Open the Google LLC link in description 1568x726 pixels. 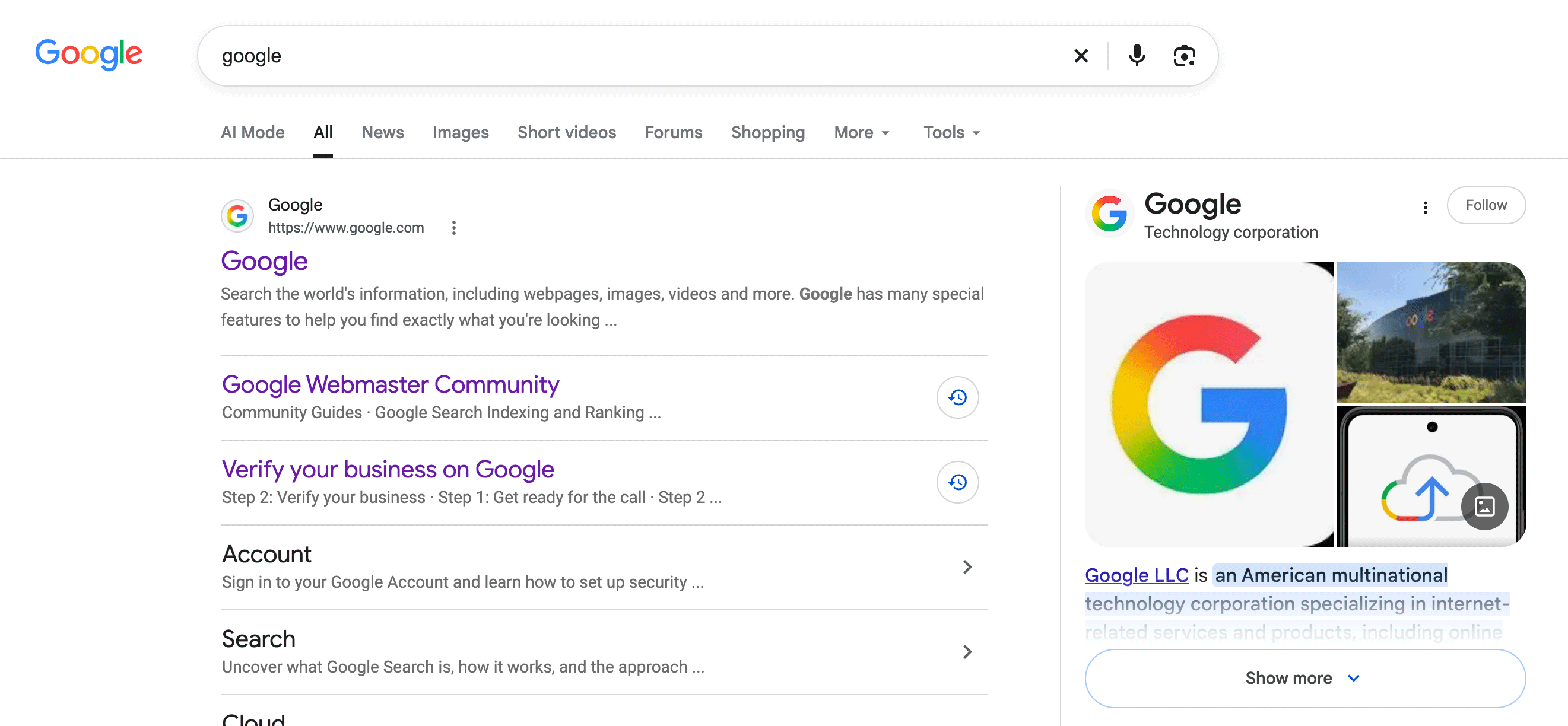[x=1137, y=575]
